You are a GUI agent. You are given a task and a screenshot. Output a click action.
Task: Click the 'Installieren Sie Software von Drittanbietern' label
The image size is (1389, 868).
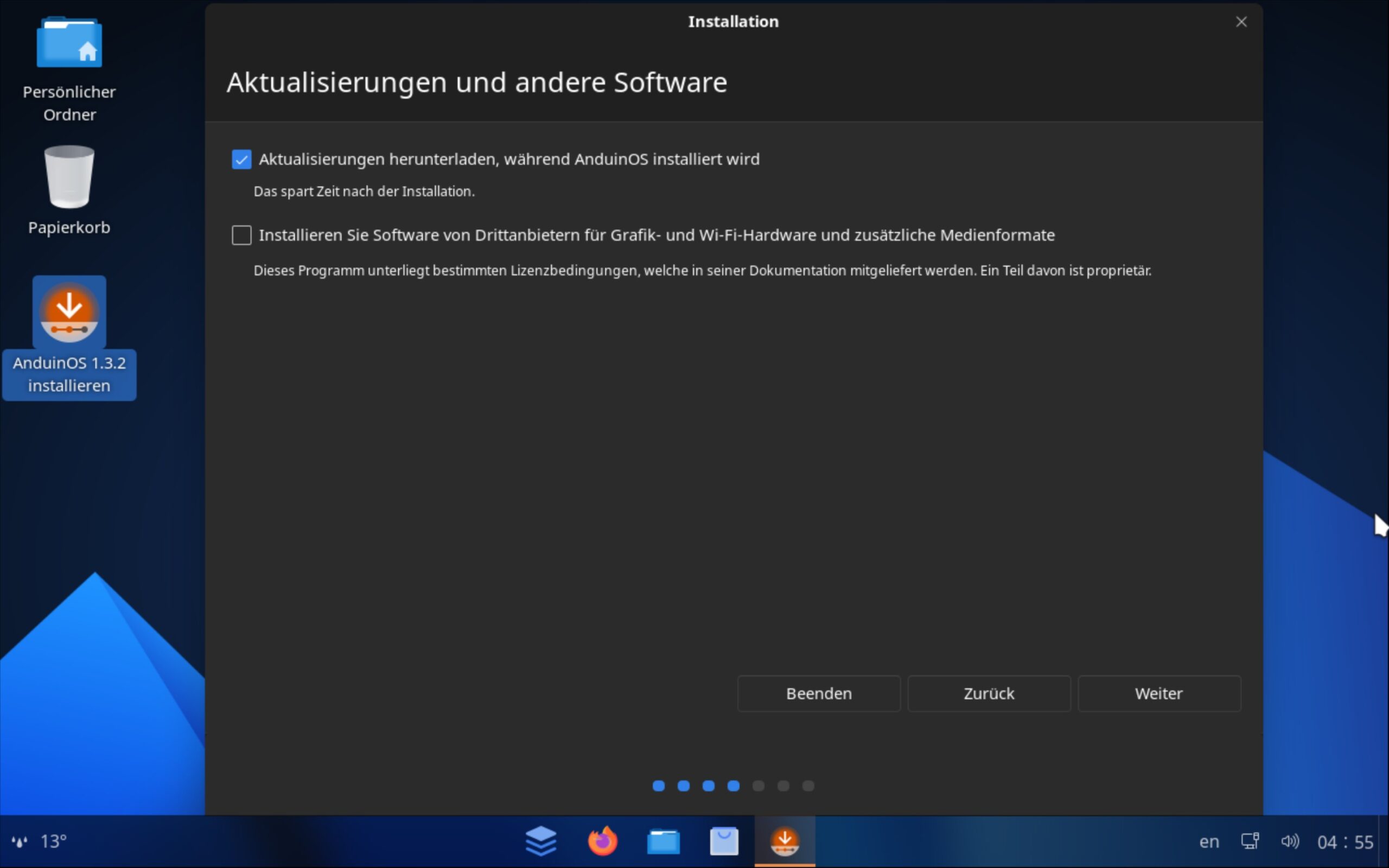657,235
